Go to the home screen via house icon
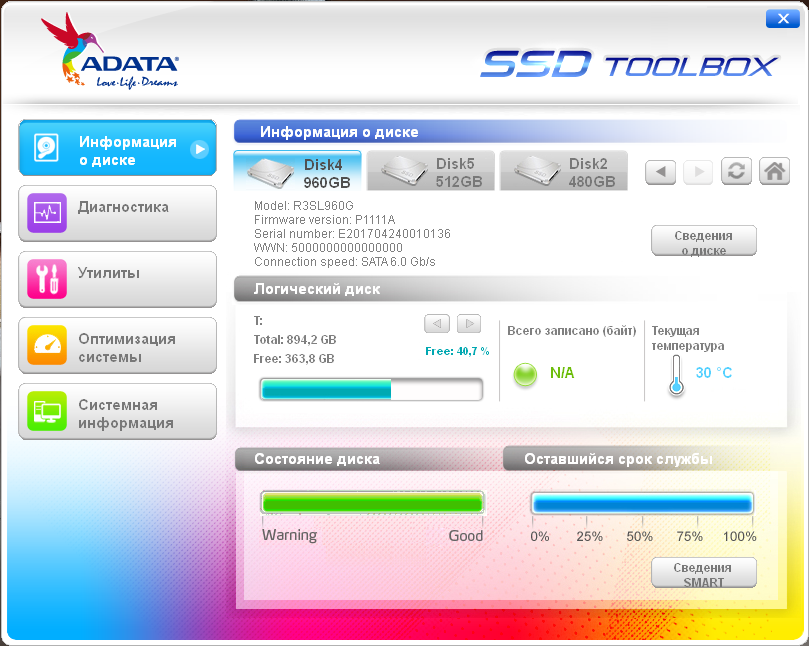The width and height of the screenshot is (809, 646). [x=774, y=171]
